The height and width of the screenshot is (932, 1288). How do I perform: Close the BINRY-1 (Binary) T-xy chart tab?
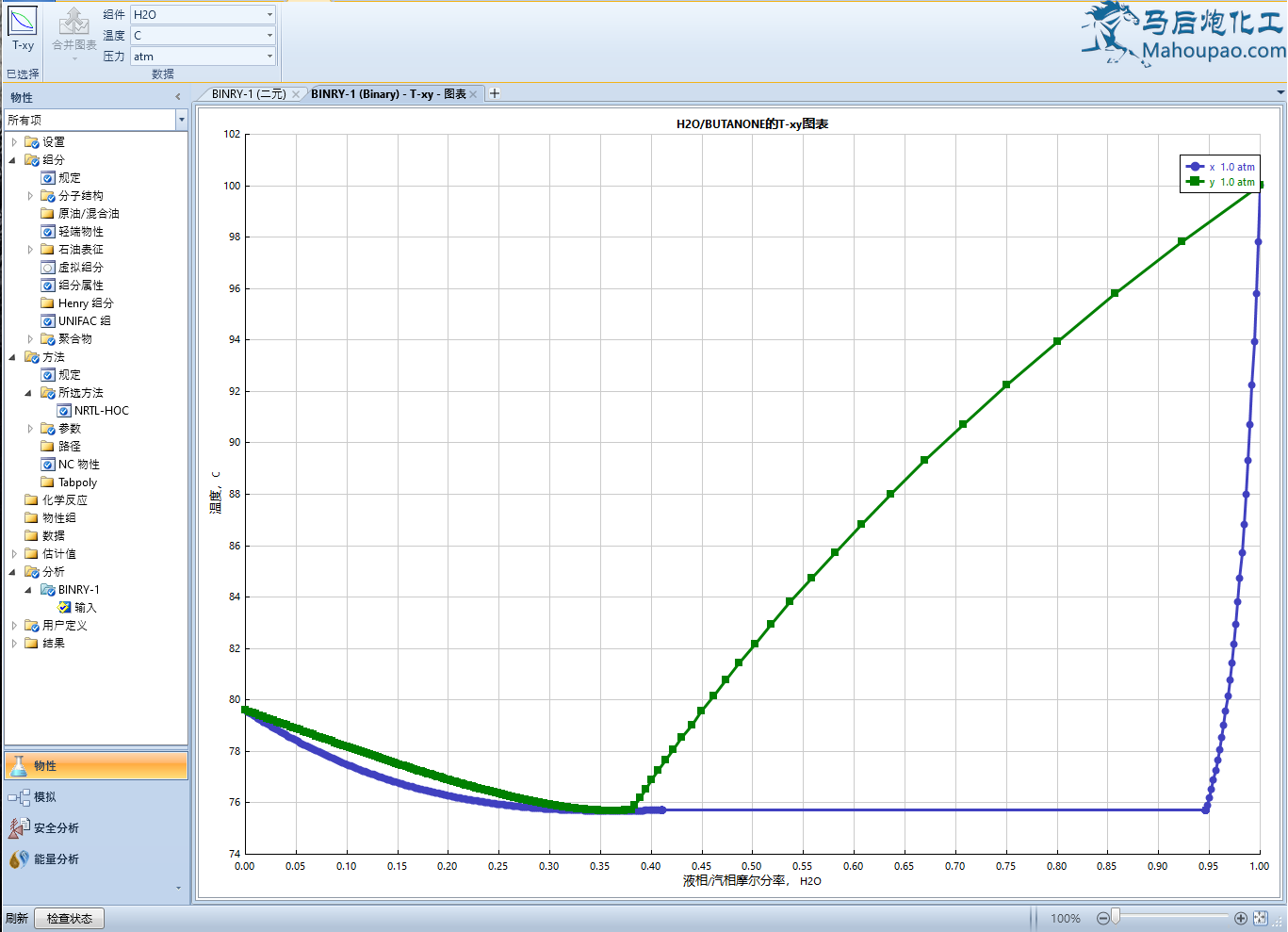(x=473, y=94)
